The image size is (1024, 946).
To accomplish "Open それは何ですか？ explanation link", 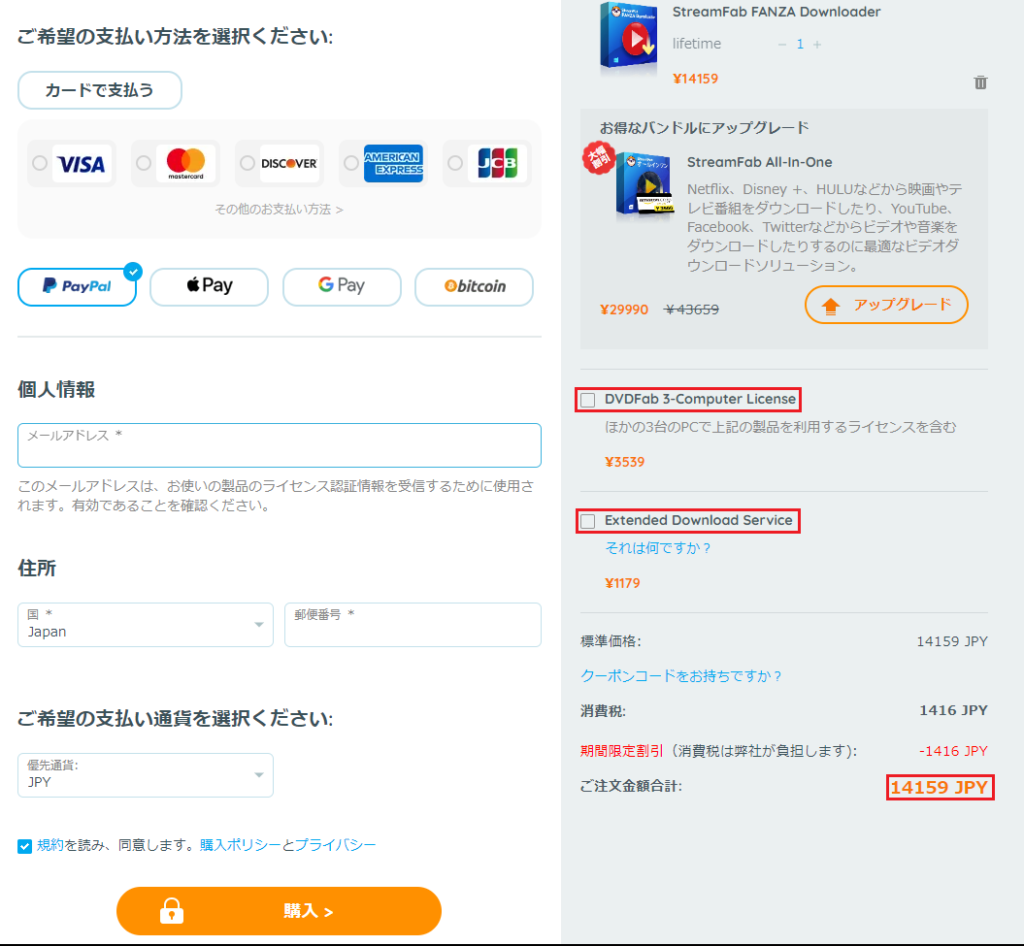I will tap(658, 548).
